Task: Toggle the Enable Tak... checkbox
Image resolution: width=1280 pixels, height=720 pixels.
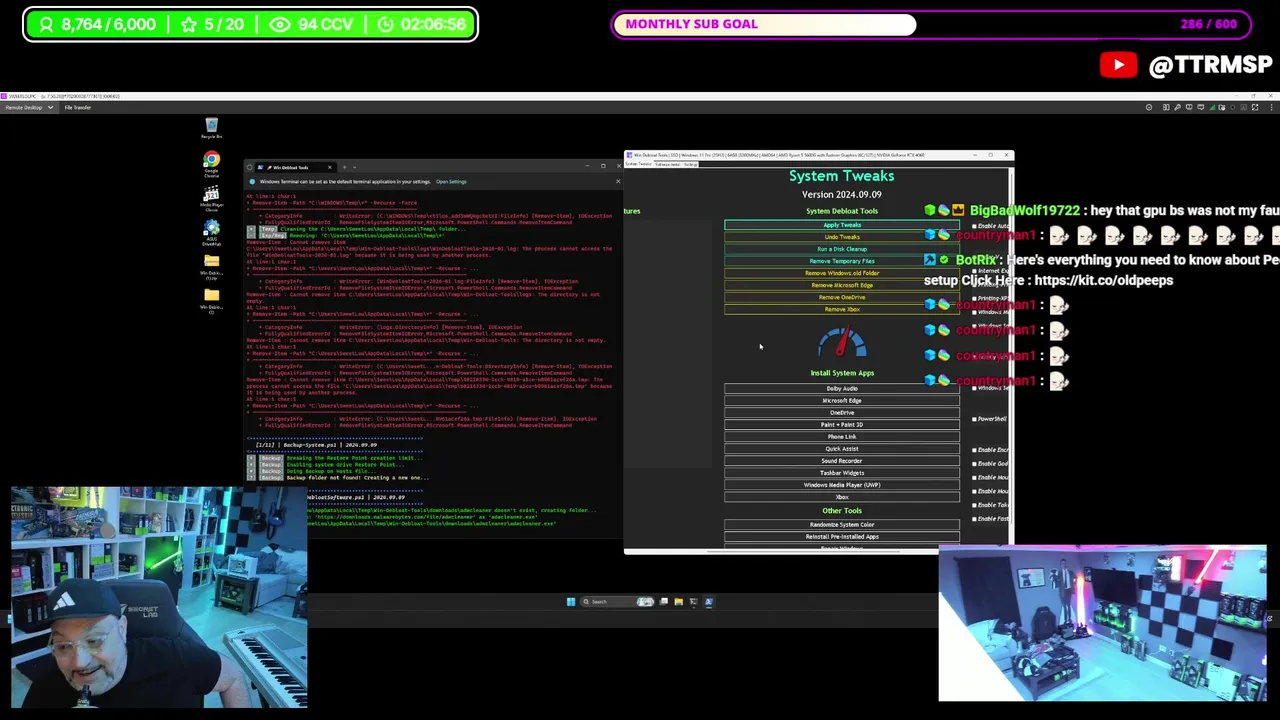Action: click(975, 505)
